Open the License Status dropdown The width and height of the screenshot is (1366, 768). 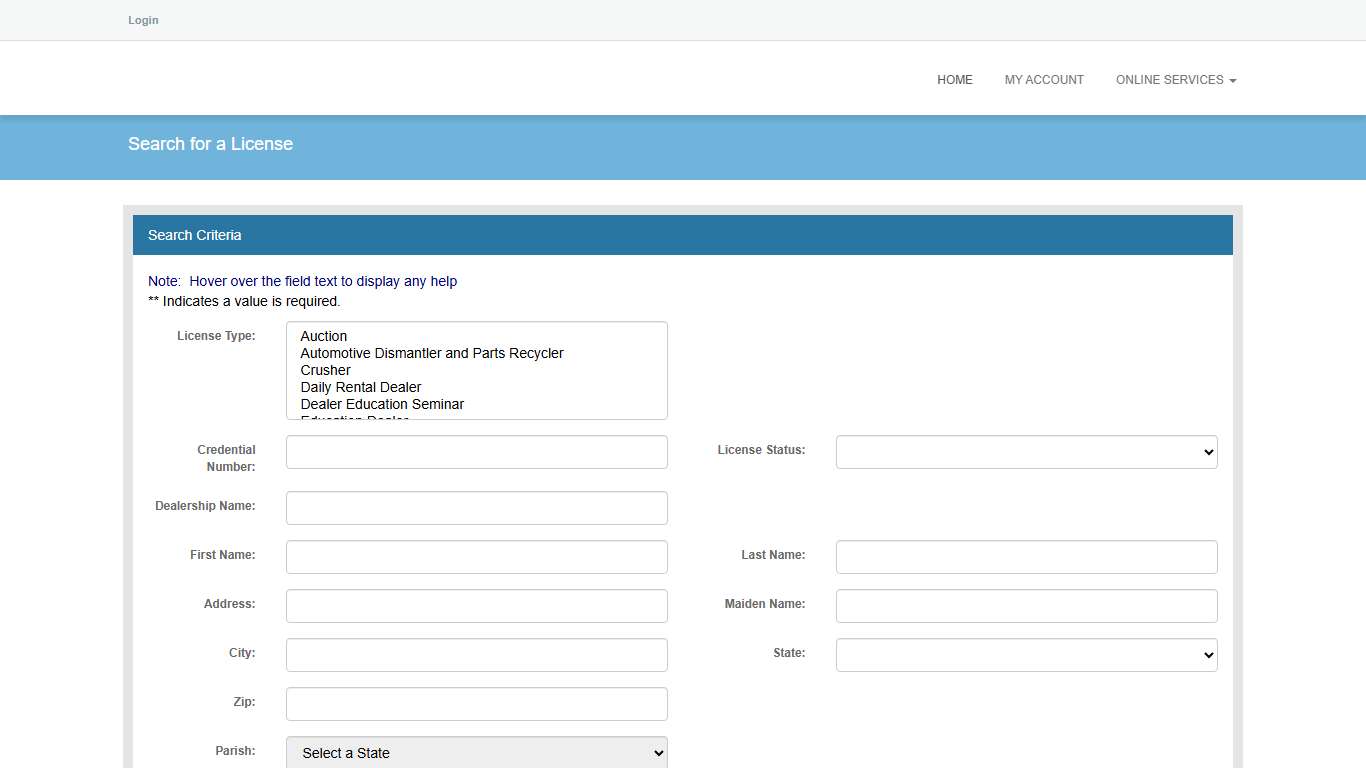[x=1025, y=452]
